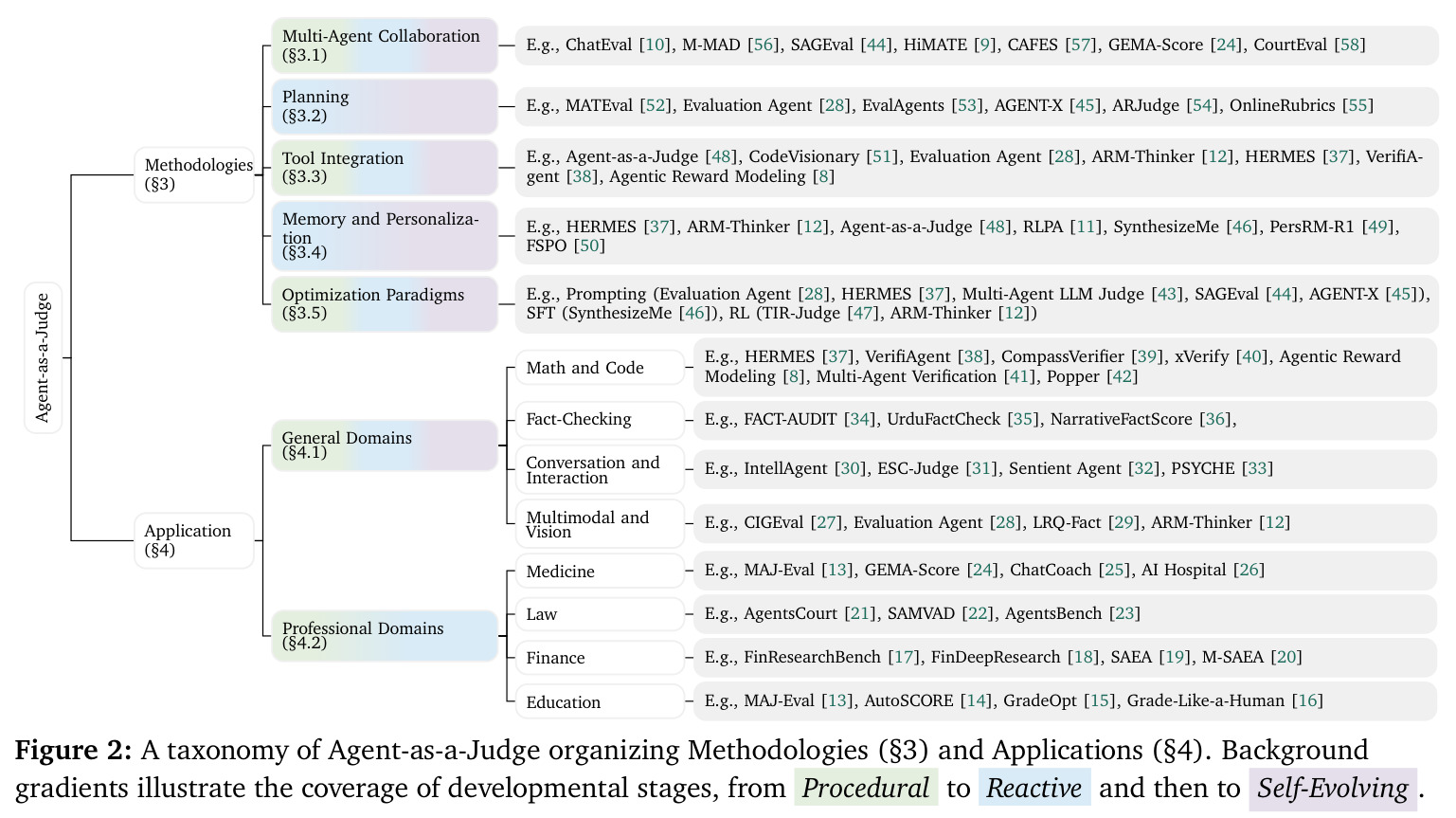Open citation [9] after HiMATE
1456x818 pixels.
coord(983,45)
